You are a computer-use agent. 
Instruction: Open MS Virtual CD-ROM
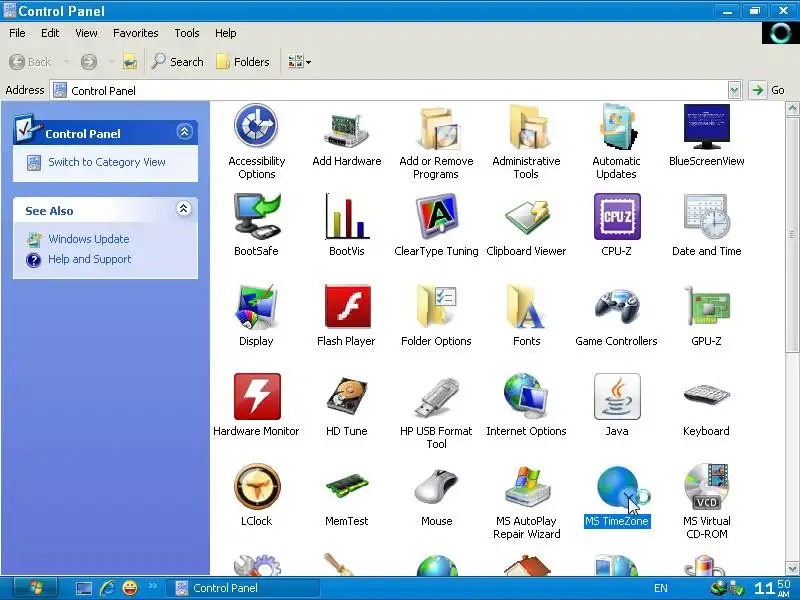707,502
